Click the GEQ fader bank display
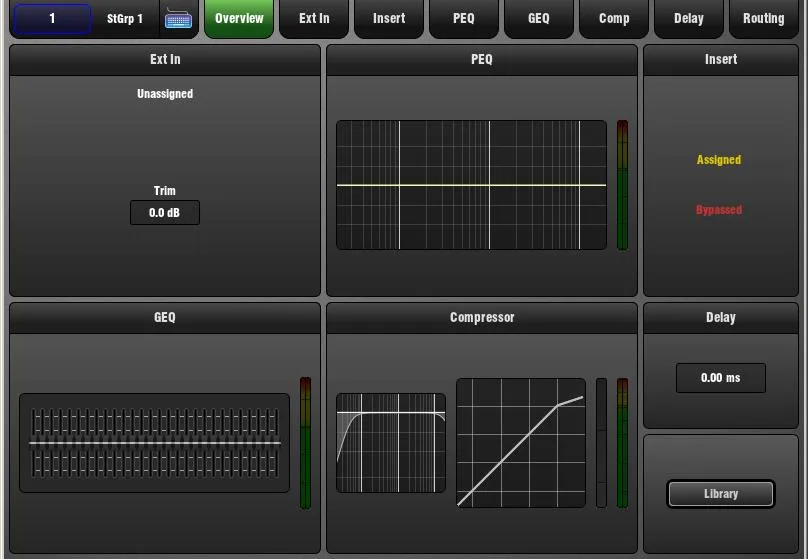The width and height of the screenshot is (808, 559). tap(155, 443)
